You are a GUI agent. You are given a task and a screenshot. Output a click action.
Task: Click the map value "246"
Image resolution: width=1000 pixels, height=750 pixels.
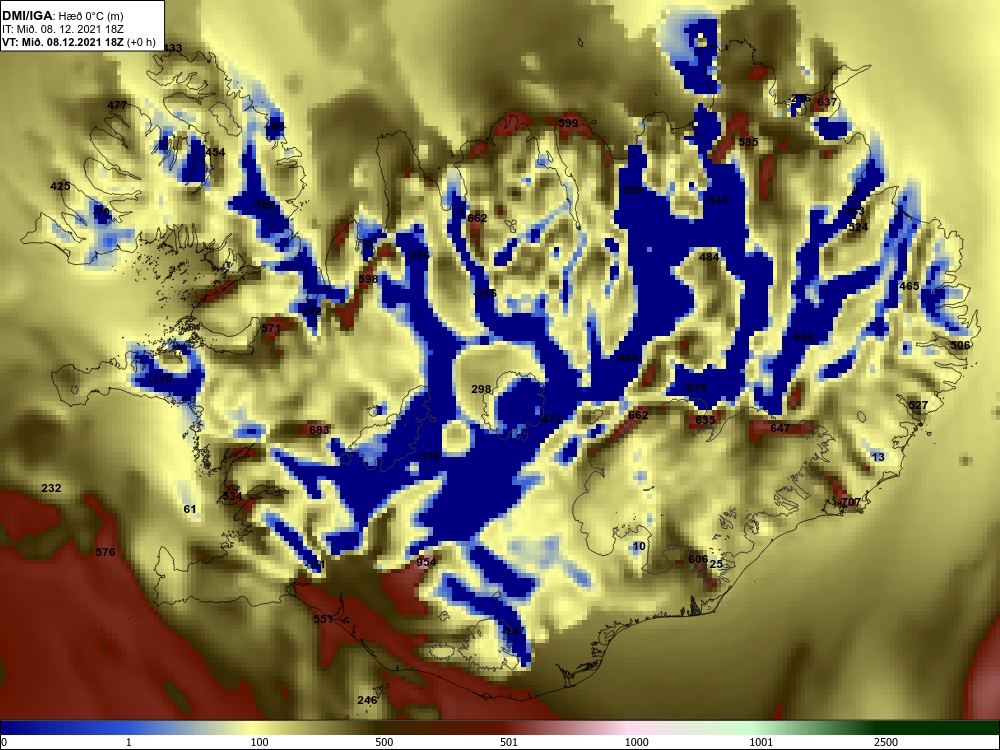pyautogui.click(x=367, y=700)
